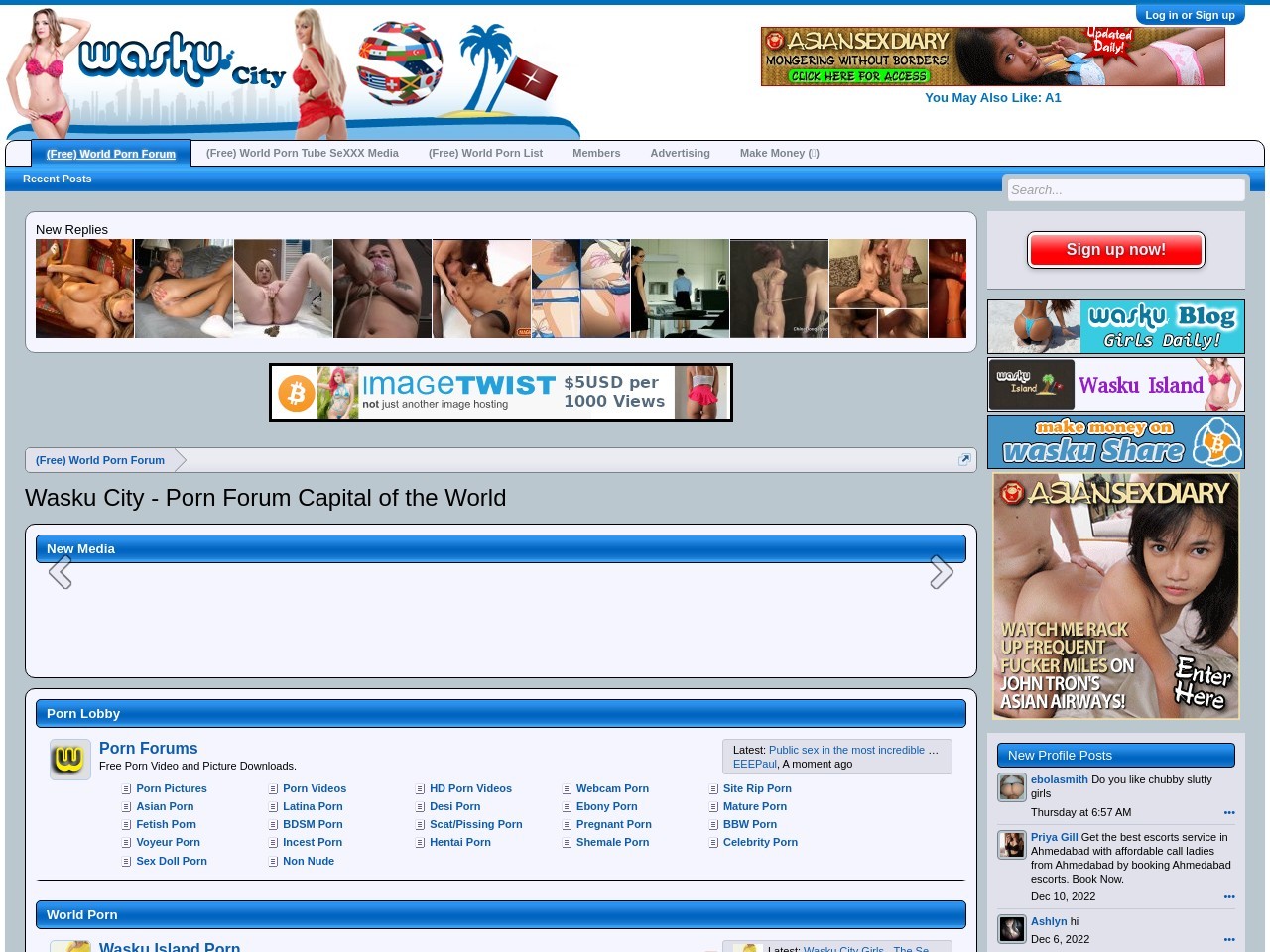The image size is (1270, 952).
Task: Open Priya Gill's profile avatar
Action: pos(1011,845)
